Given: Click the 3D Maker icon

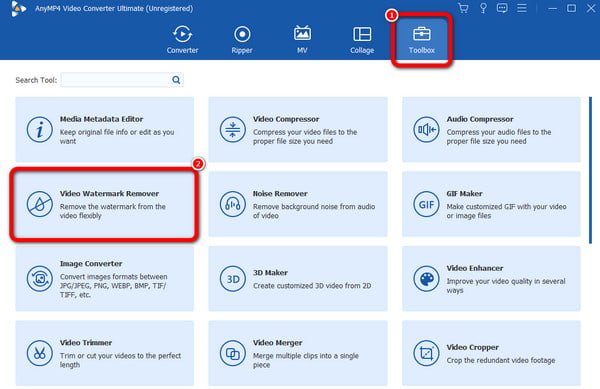Looking at the screenshot, I should (x=233, y=279).
